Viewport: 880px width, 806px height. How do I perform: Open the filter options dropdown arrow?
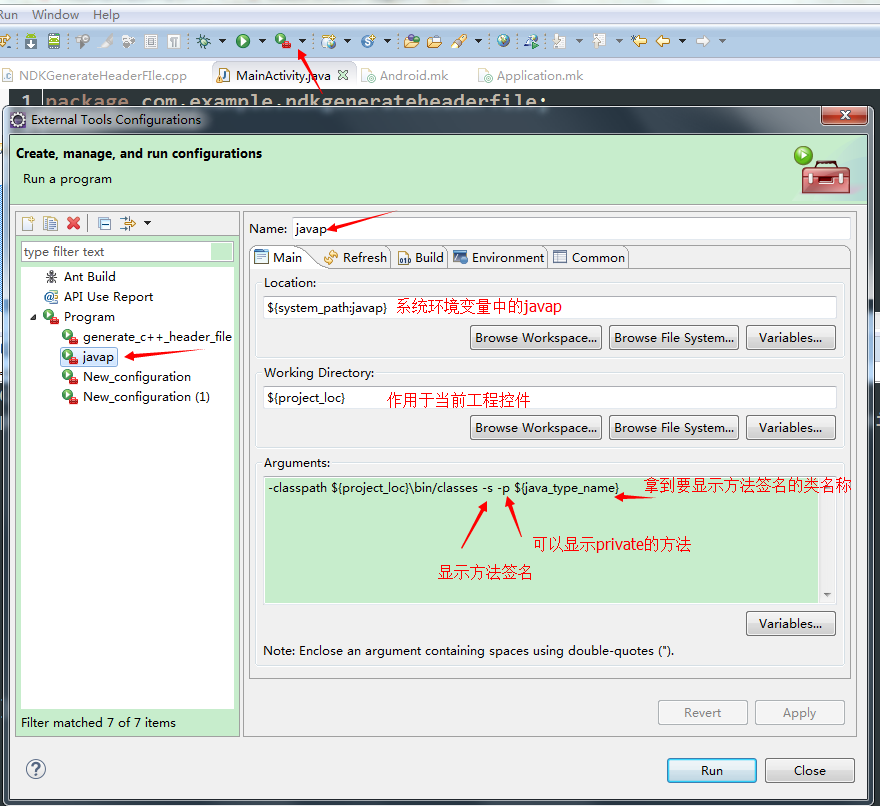tap(148, 223)
